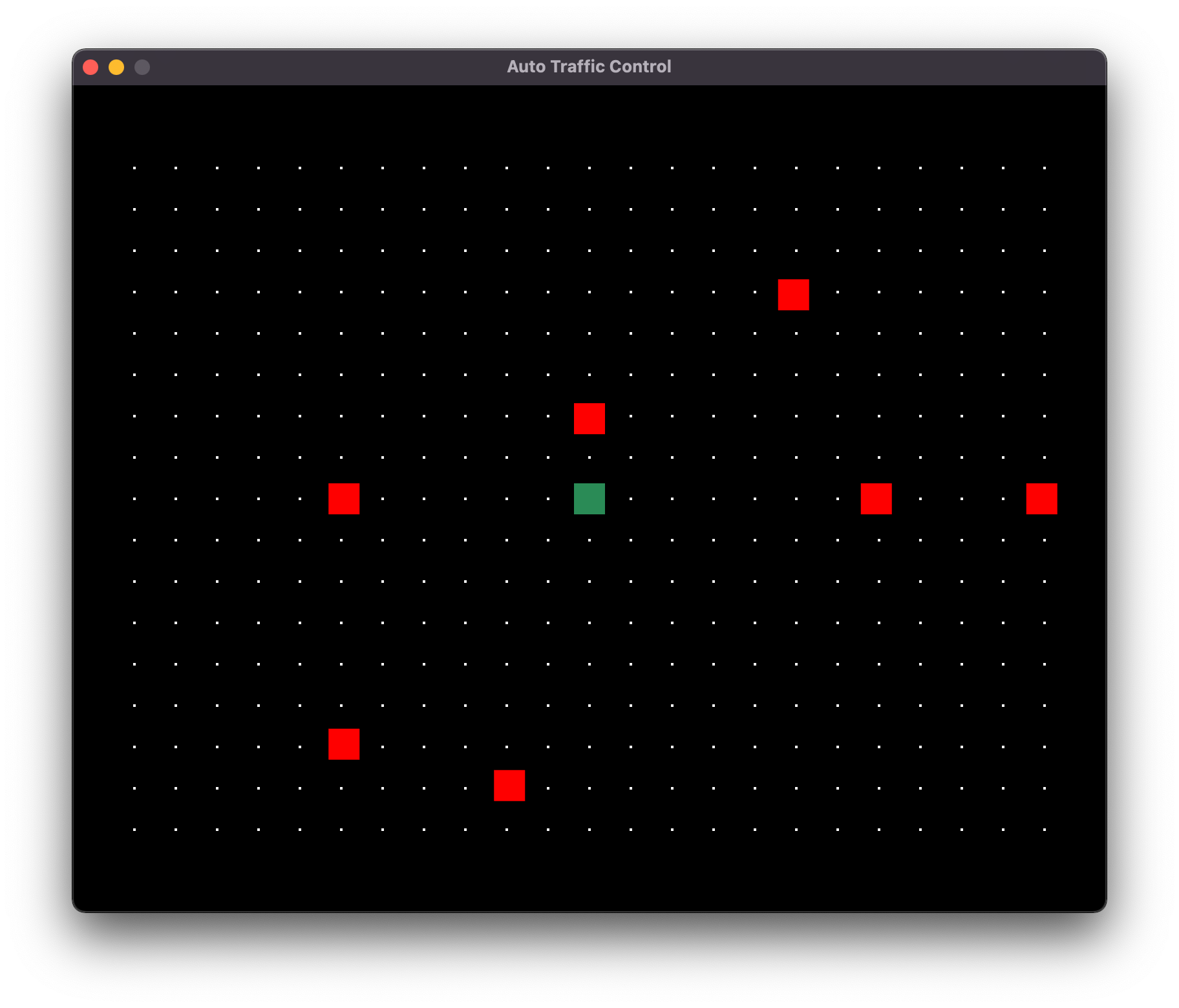Select the red square directly above the green square
This screenshot has height=1008, width=1179.
click(589, 419)
